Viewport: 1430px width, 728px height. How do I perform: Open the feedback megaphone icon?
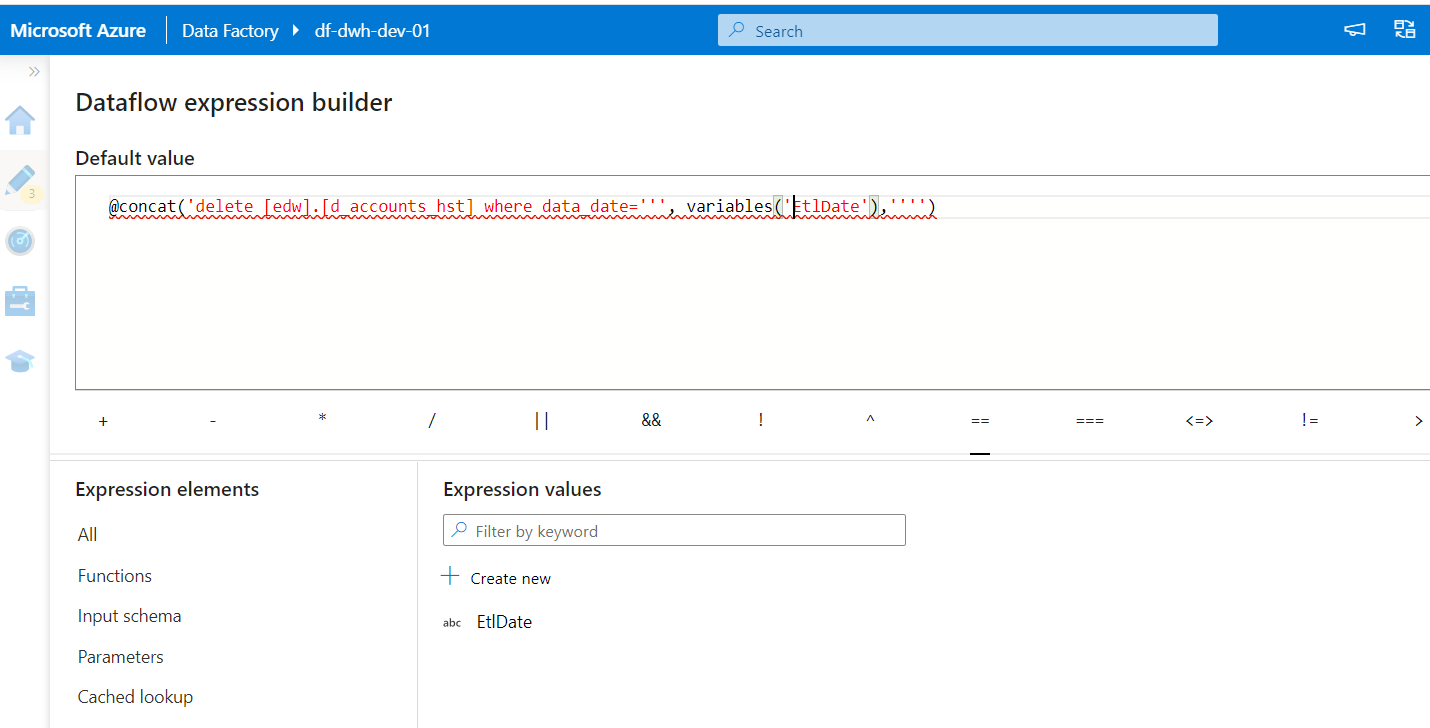1354,30
